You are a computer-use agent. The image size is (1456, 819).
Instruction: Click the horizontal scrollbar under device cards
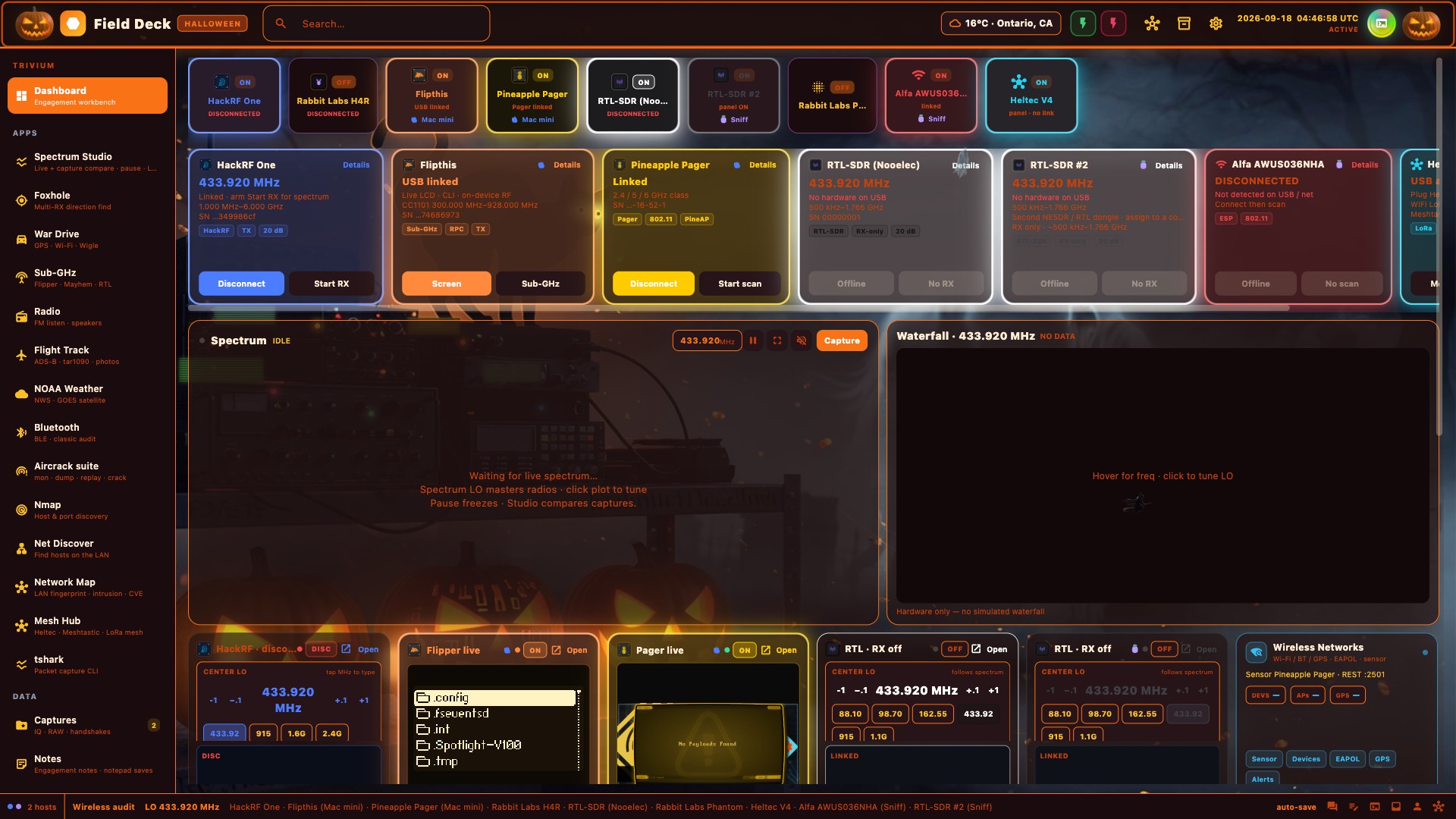click(739, 308)
